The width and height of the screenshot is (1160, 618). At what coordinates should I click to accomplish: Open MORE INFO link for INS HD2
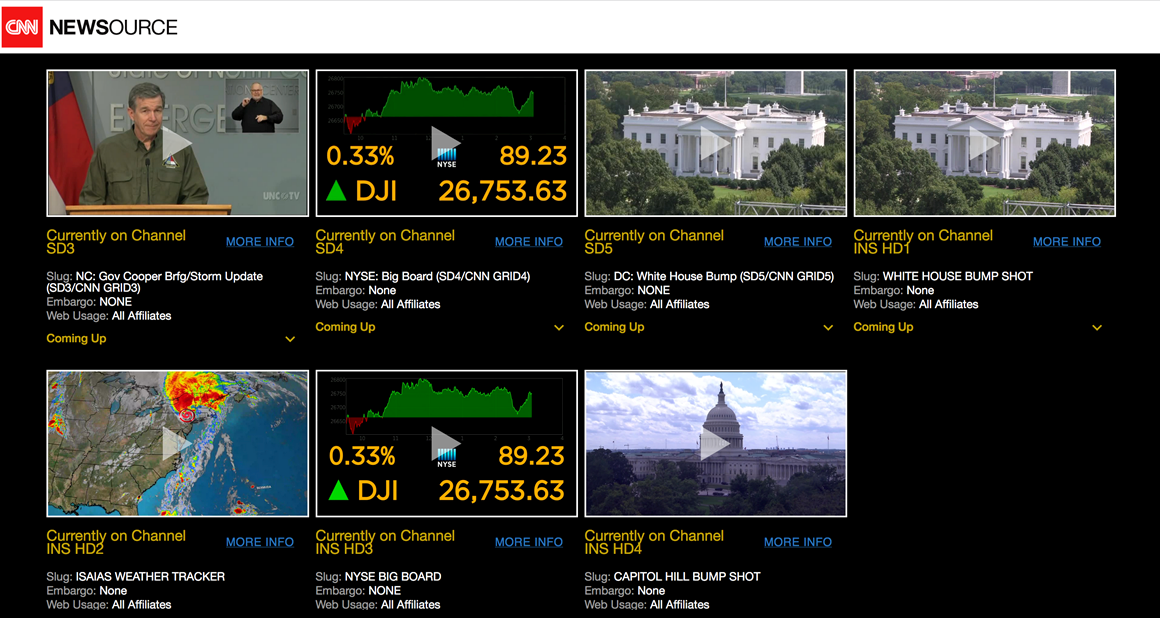260,543
